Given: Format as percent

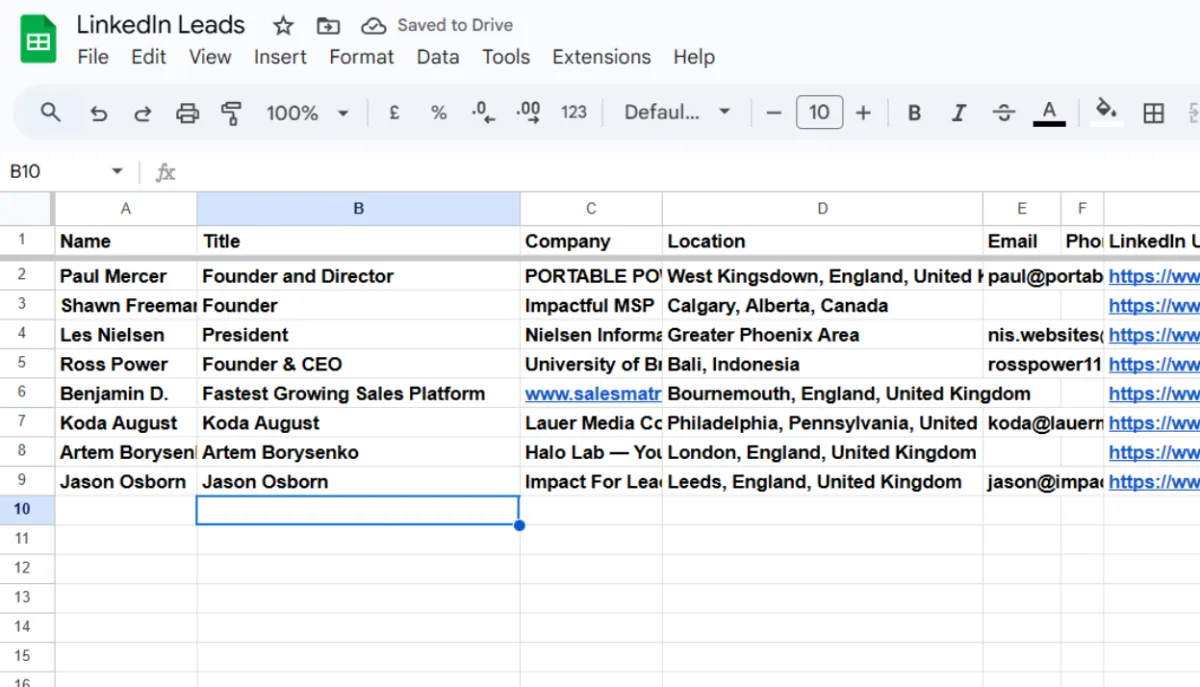Looking at the screenshot, I should tap(439, 113).
